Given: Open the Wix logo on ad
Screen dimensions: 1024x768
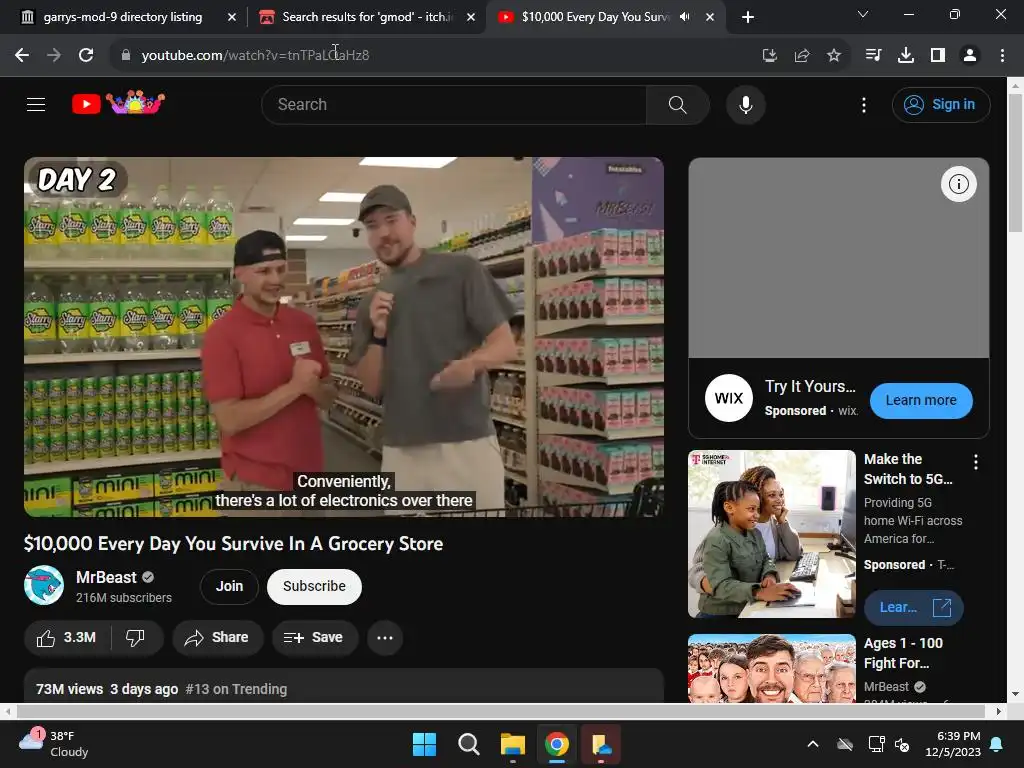Looking at the screenshot, I should click(728, 398).
